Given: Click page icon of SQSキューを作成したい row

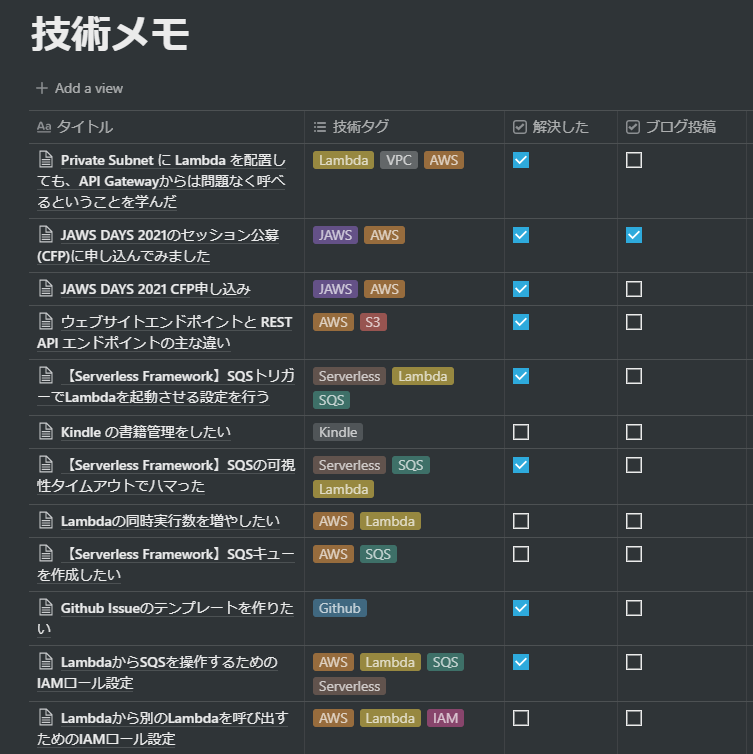Looking at the screenshot, I should pos(46,553).
